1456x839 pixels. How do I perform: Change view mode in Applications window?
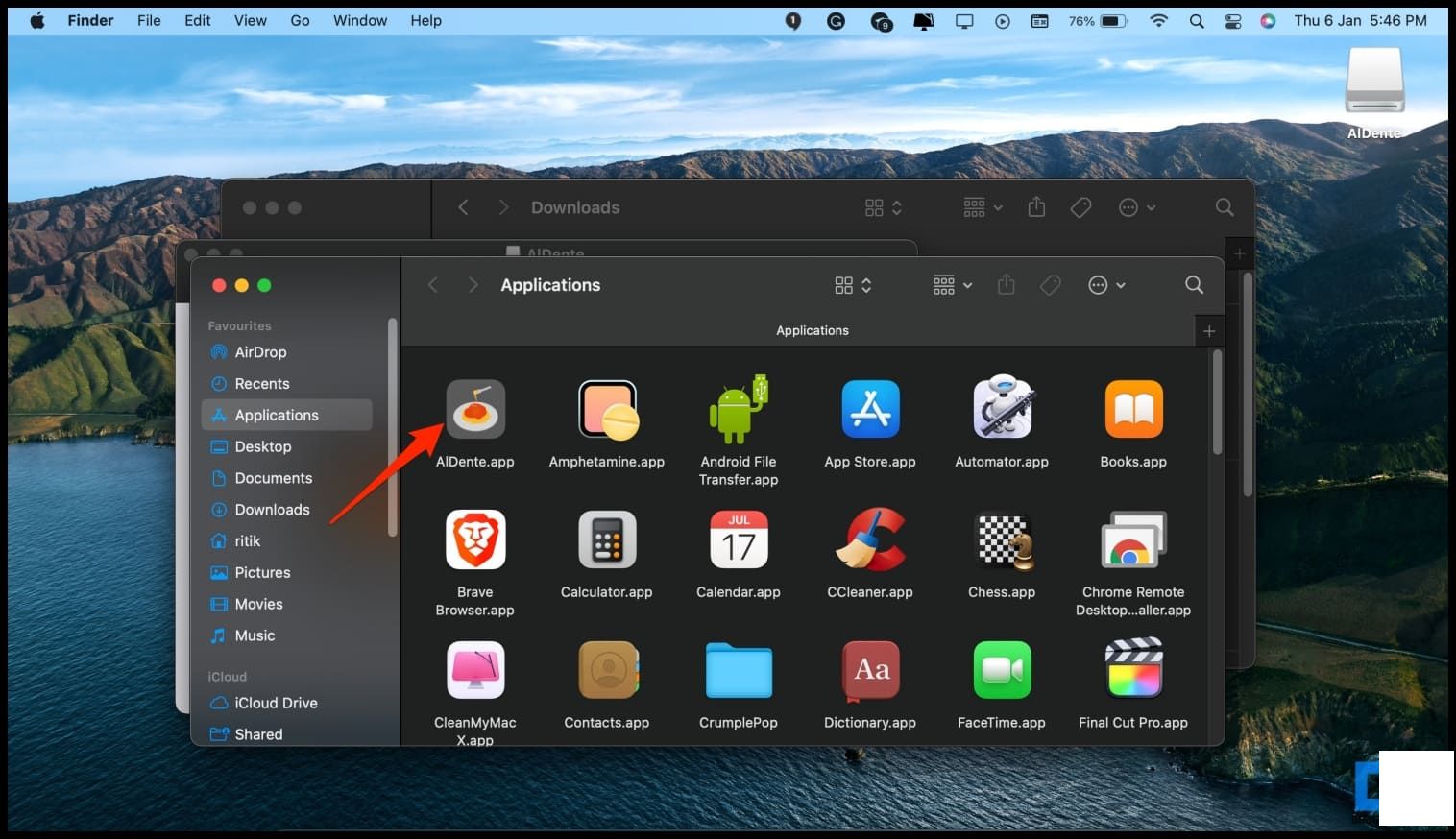coord(853,285)
